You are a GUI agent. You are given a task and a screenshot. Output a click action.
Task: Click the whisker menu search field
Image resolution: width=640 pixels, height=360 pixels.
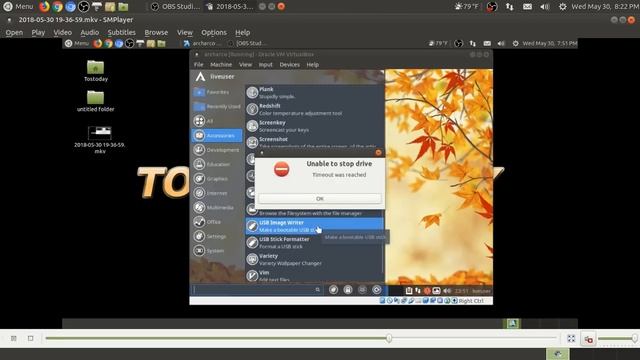[x=257, y=290]
